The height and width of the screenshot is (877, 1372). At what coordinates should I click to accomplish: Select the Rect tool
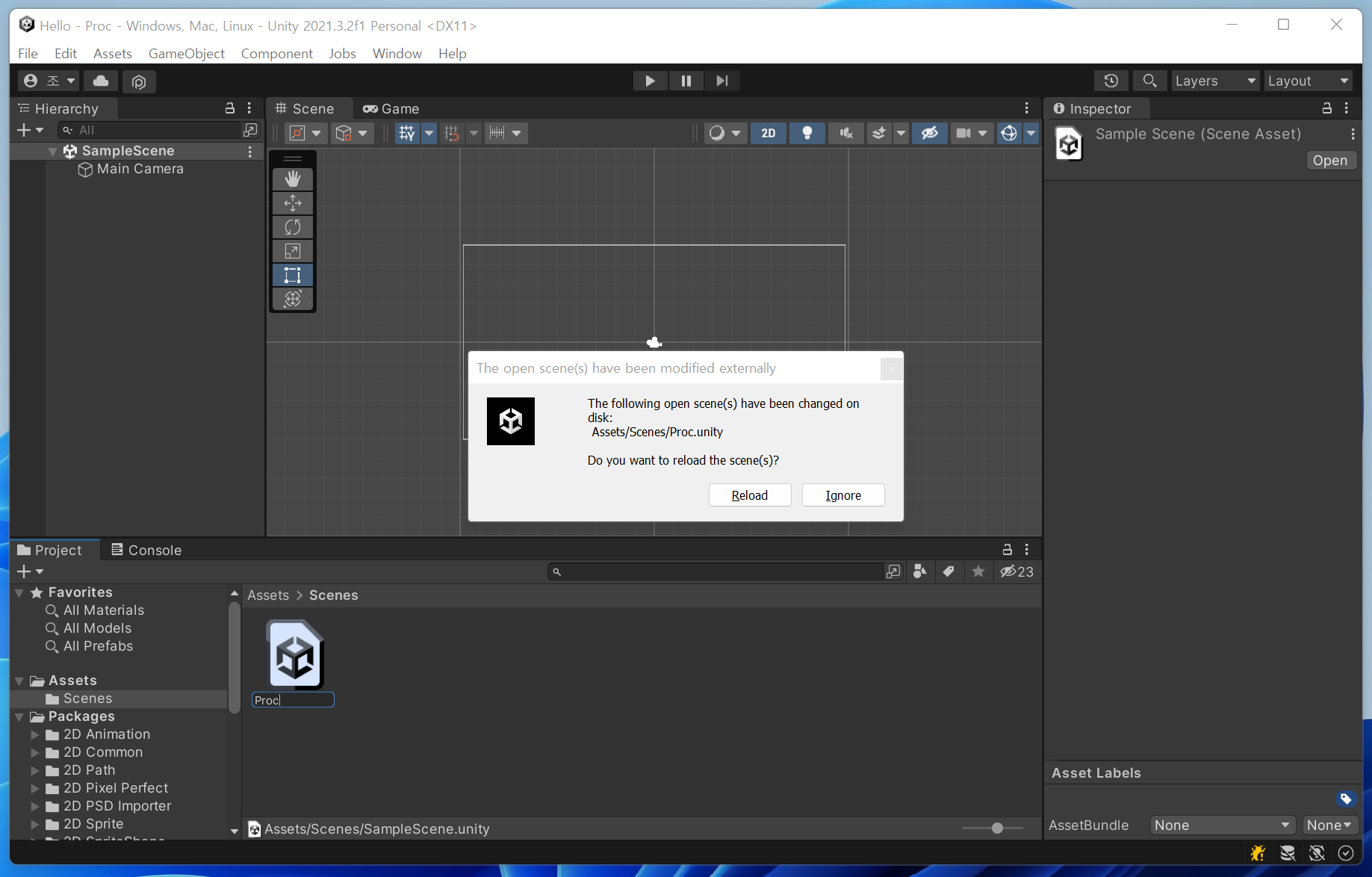pos(293,275)
